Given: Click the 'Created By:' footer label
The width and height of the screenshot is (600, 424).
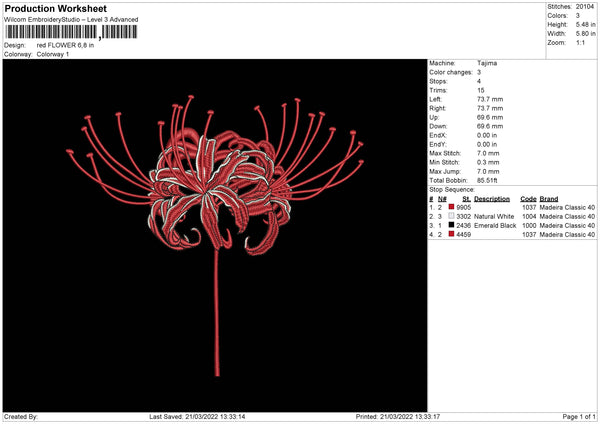Looking at the screenshot, I should point(21,416).
